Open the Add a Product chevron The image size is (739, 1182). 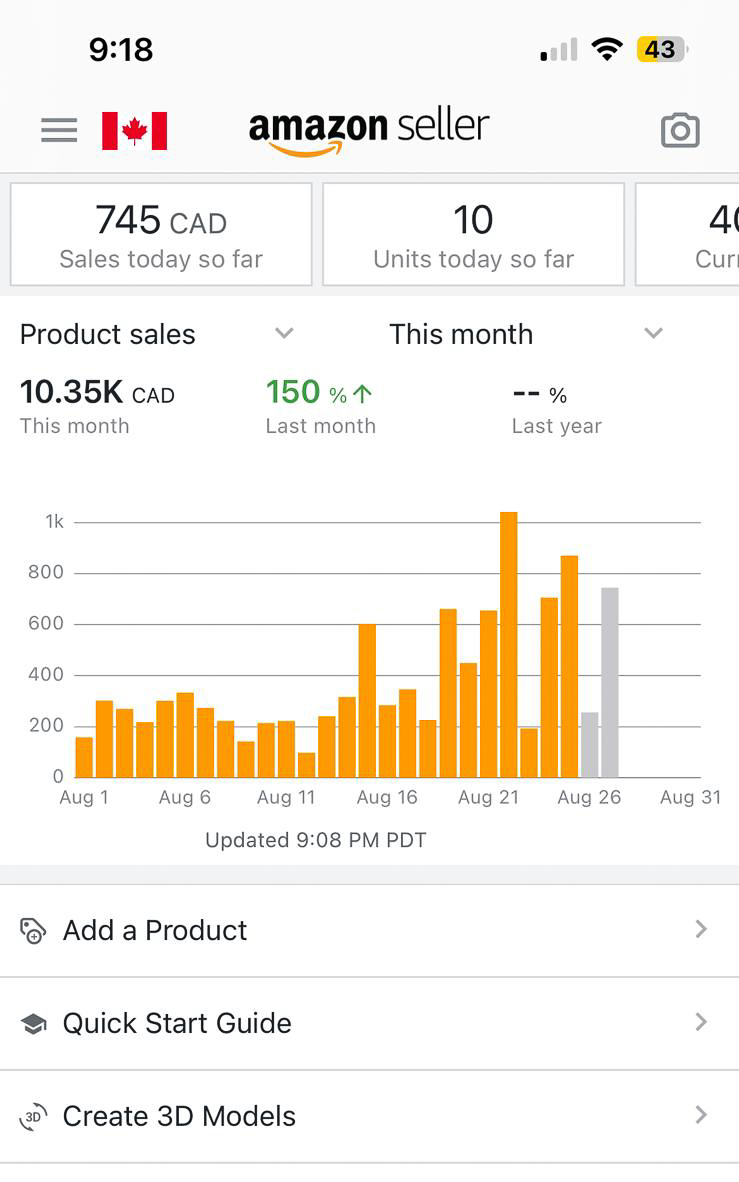click(701, 930)
